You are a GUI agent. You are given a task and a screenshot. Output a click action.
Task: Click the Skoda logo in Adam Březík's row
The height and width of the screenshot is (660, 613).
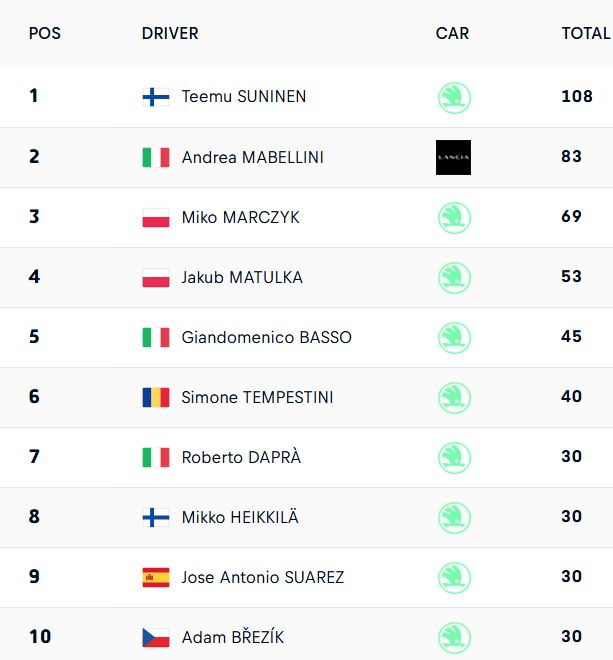[x=454, y=638]
